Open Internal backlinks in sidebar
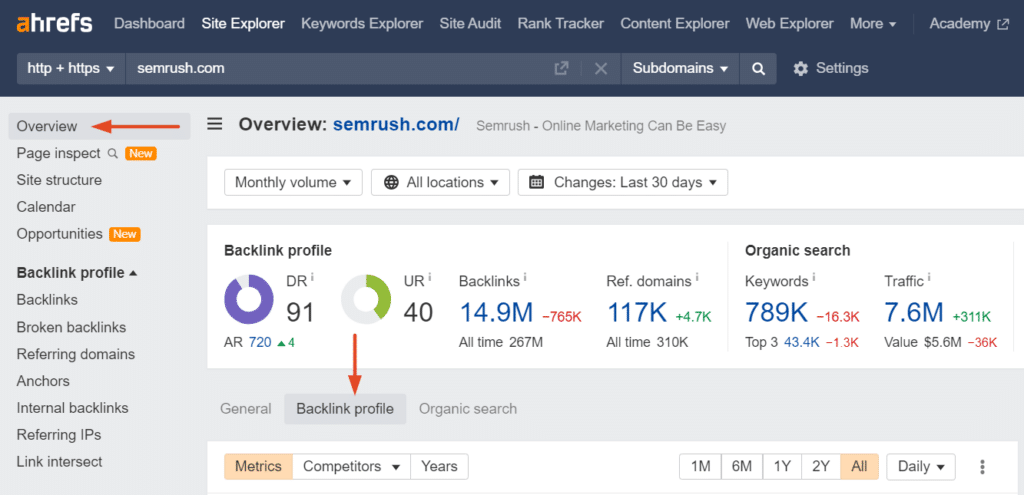This screenshot has height=495, width=1024. [72, 408]
